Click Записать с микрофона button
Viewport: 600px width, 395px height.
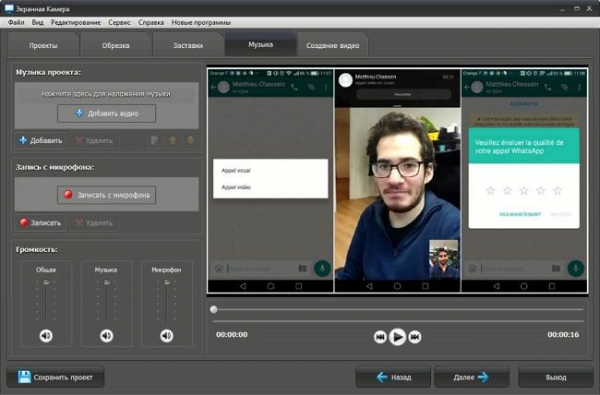[107, 195]
